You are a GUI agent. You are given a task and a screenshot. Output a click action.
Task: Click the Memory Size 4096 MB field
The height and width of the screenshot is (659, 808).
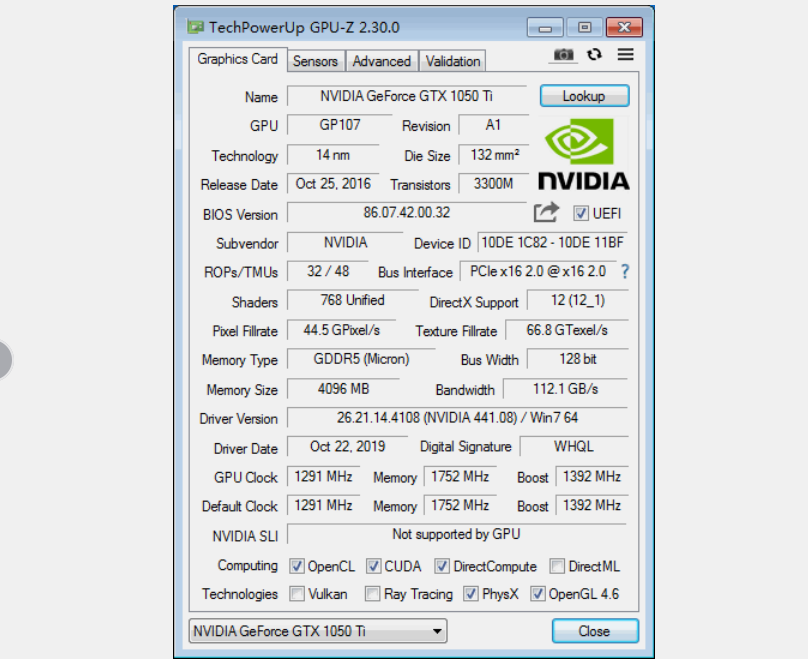[x=343, y=389]
